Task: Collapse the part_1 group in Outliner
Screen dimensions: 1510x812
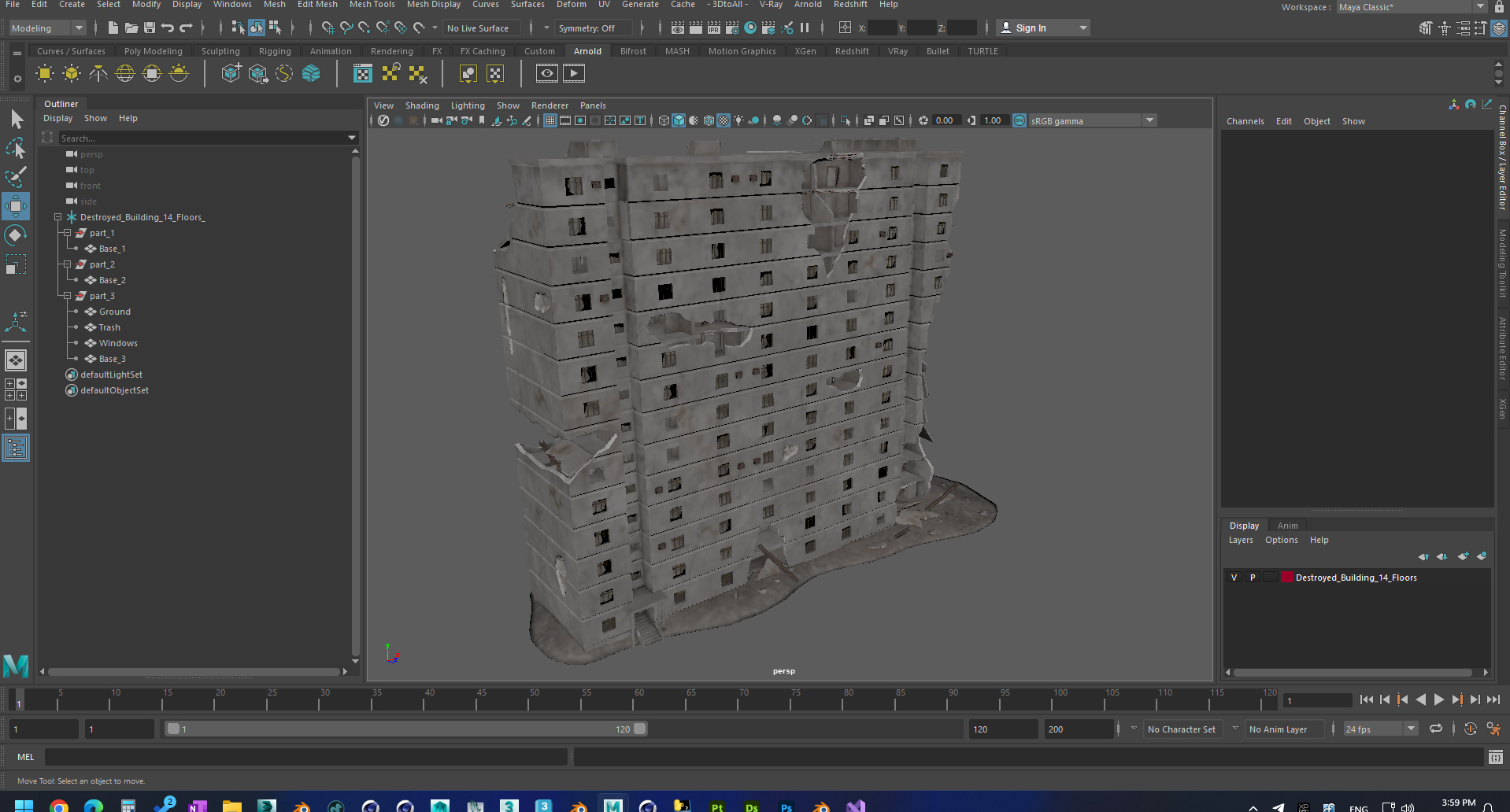Action: 67,233
